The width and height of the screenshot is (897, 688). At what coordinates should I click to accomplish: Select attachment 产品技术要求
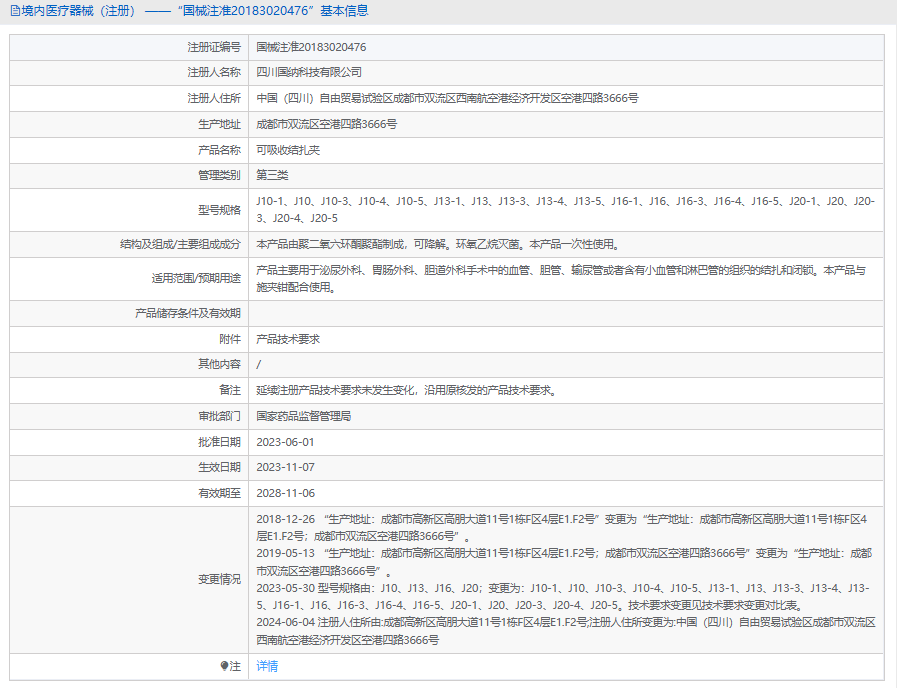pyautogui.click(x=288, y=339)
